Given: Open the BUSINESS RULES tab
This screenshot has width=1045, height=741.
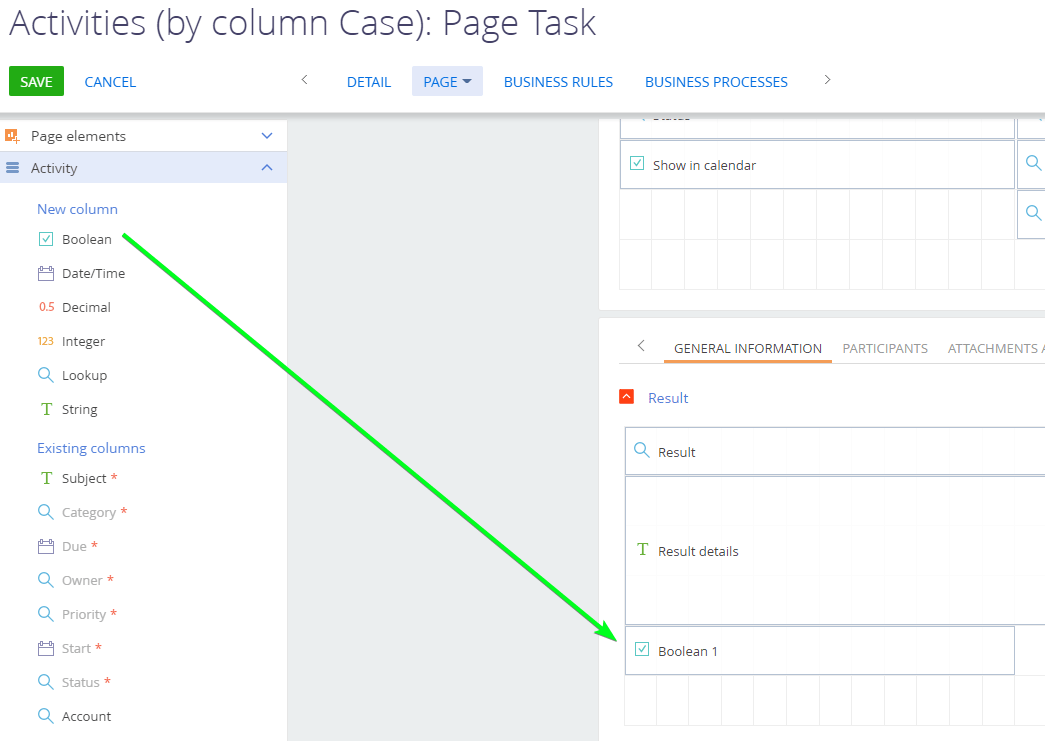Looking at the screenshot, I should (558, 81).
